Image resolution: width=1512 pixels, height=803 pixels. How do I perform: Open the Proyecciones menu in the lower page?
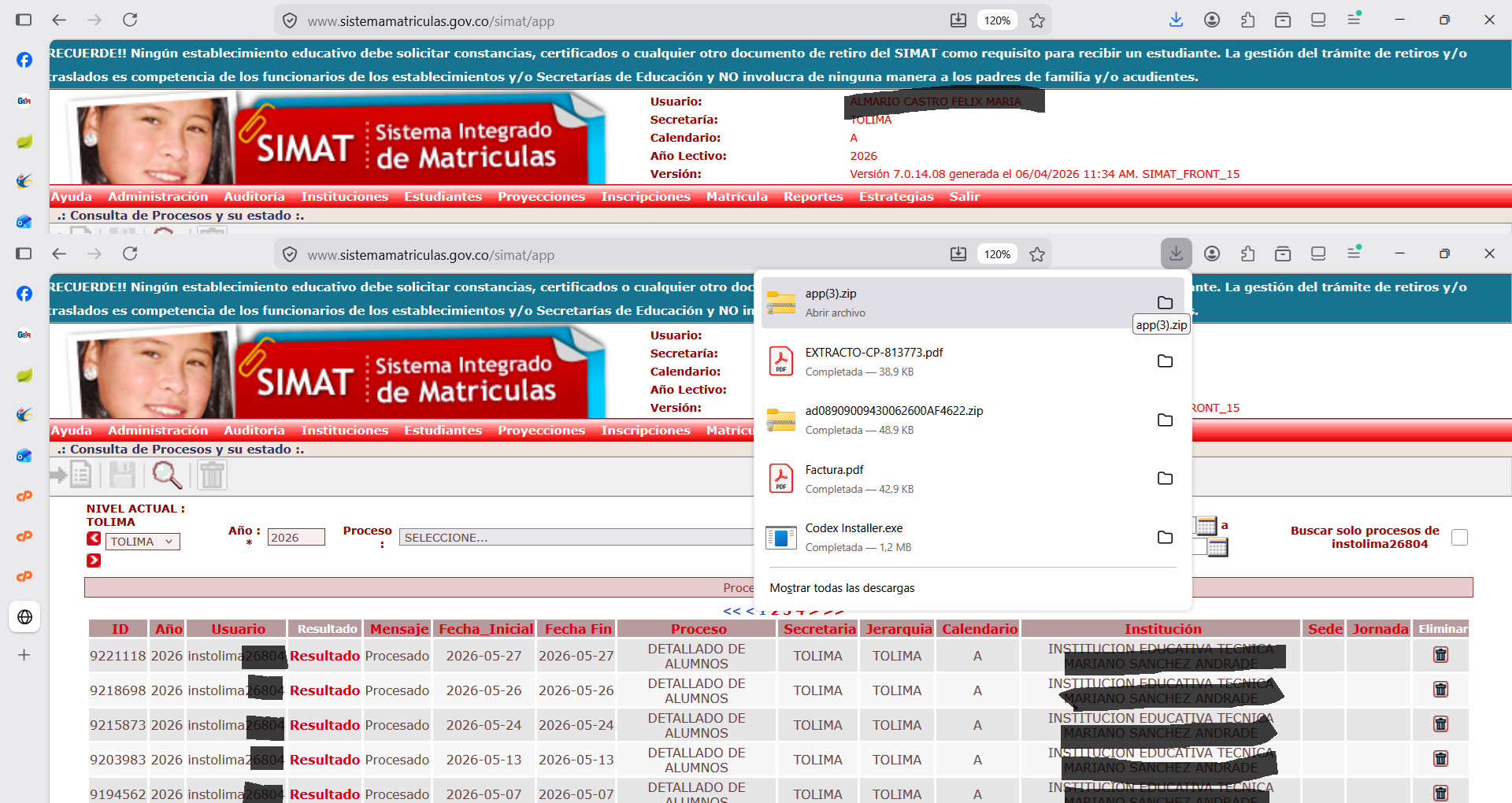pos(541,430)
